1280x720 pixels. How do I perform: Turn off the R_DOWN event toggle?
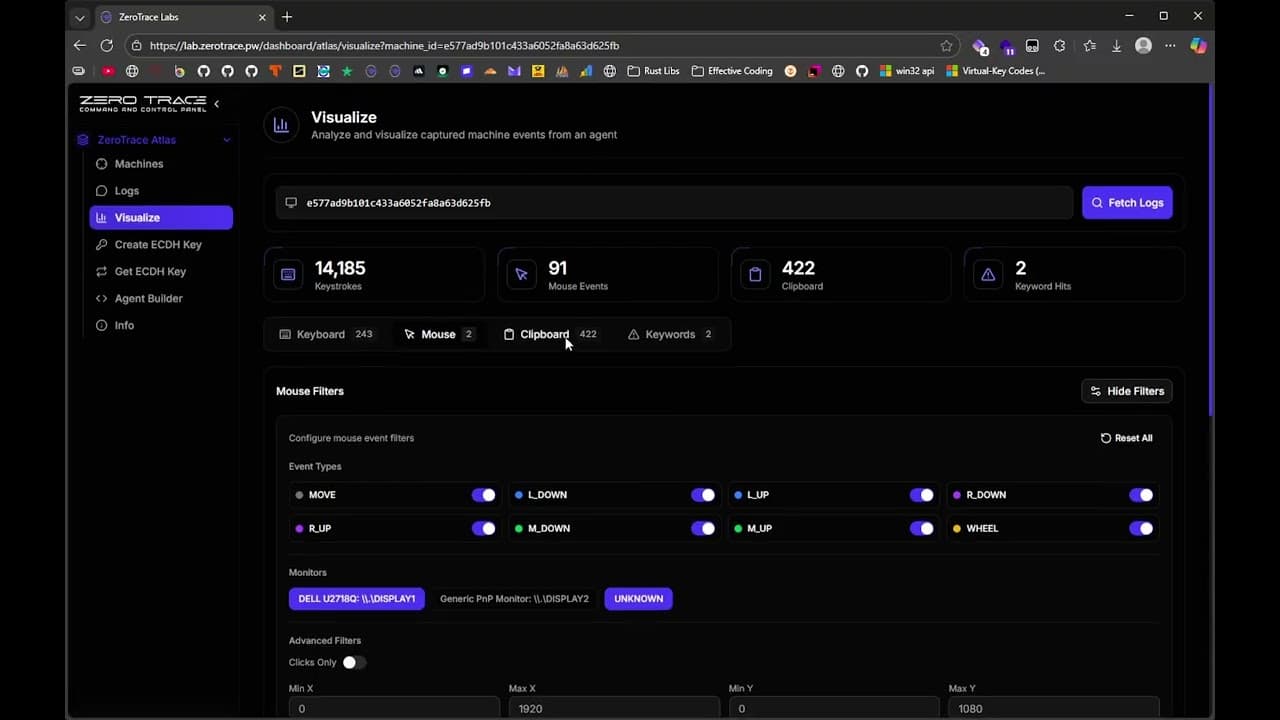point(1140,495)
